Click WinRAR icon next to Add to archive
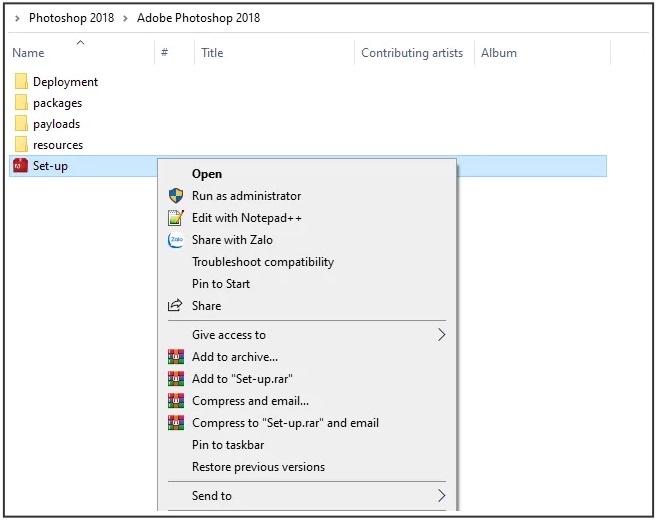 [176, 357]
